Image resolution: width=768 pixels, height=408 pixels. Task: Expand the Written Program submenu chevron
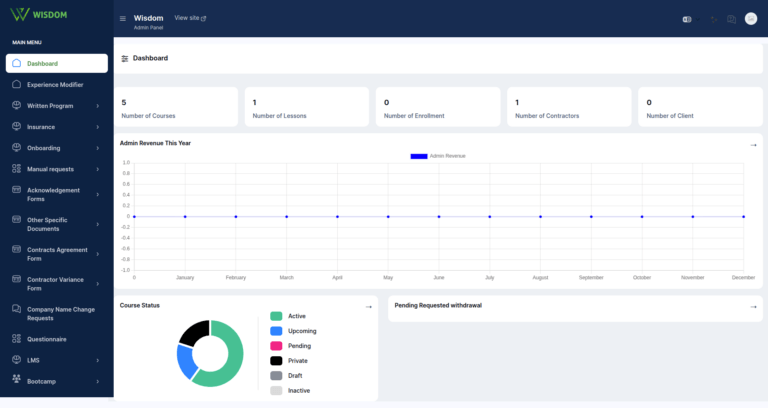tap(97, 106)
